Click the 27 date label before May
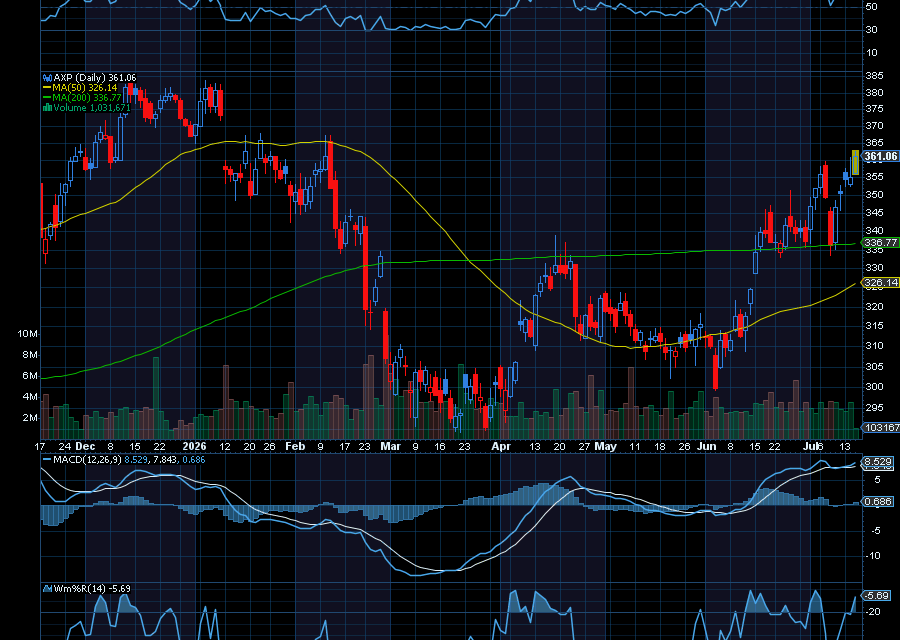 click(584, 446)
